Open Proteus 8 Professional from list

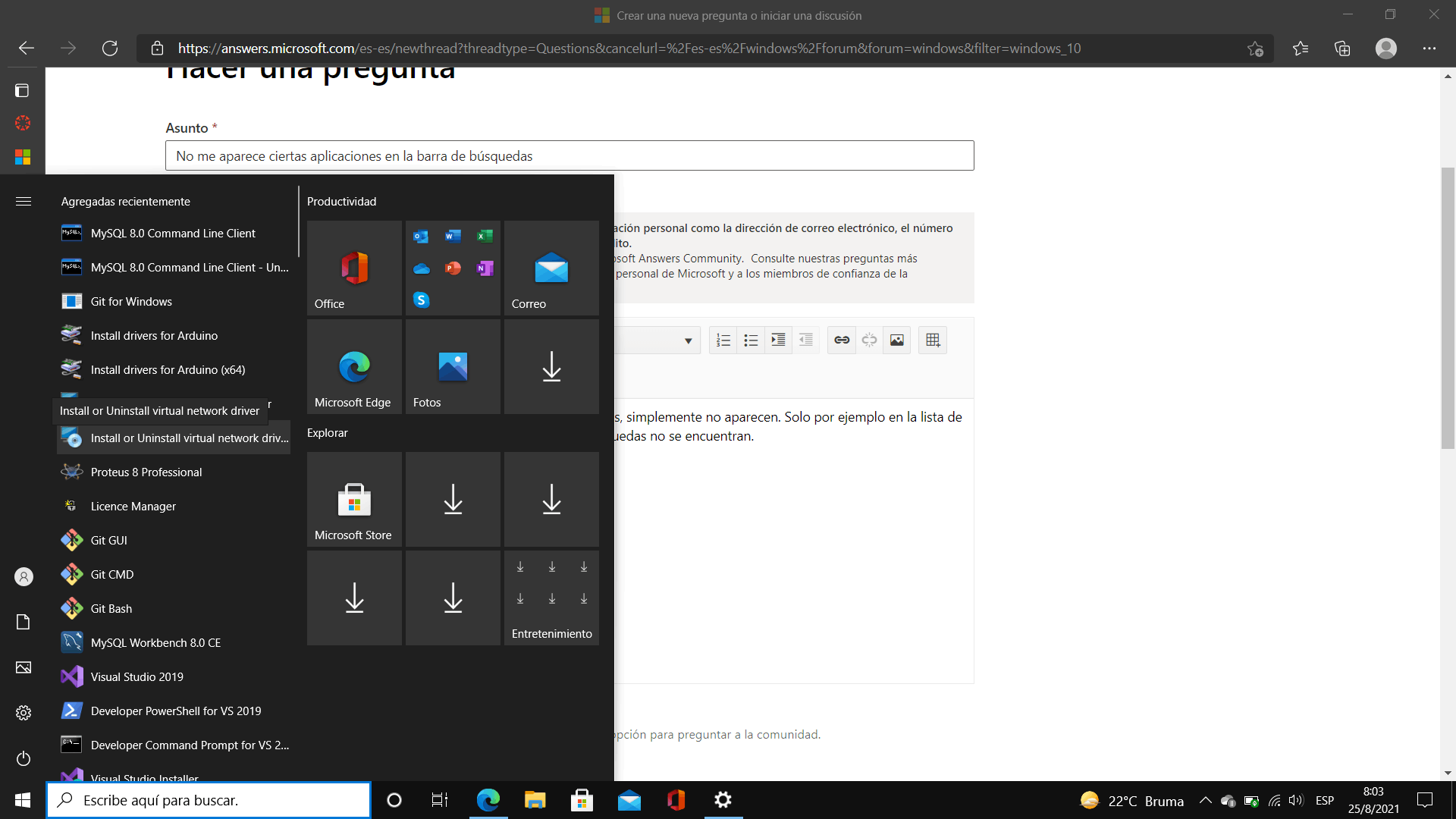tap(146, 472)
